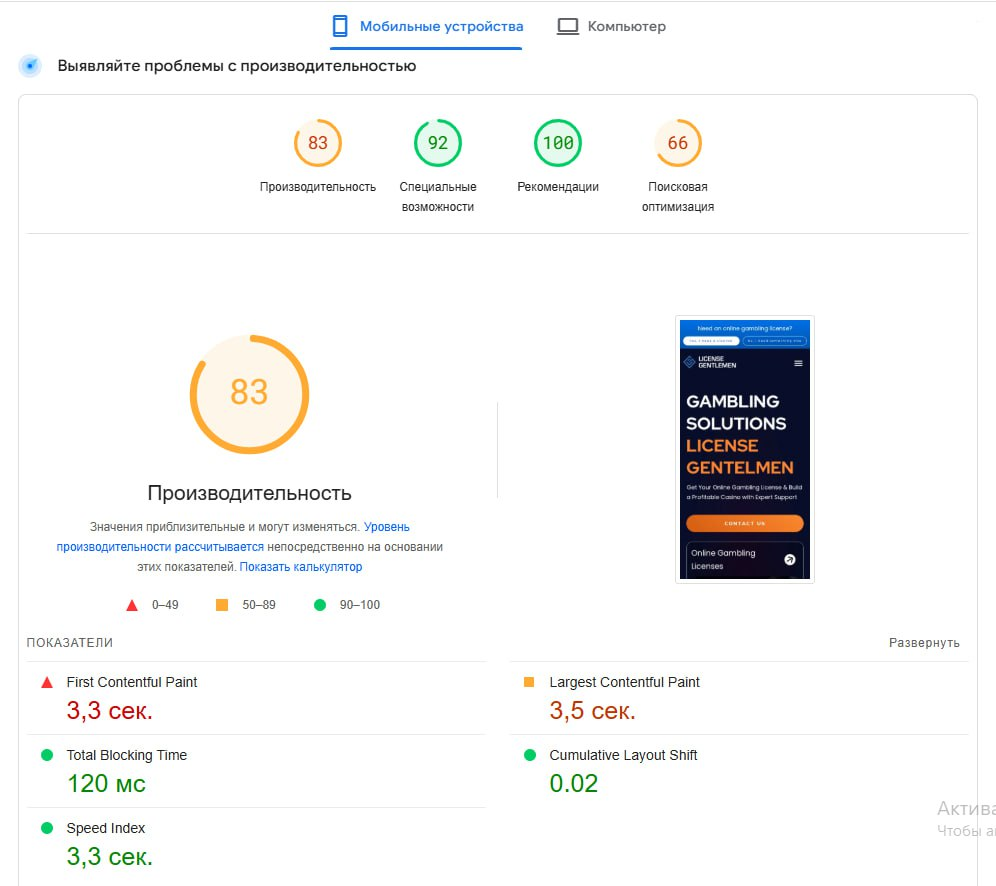Open Уровень производительности рассчитывается link
Screen dimensions: 996x886
pyautogui.click(x=233, y=537)
